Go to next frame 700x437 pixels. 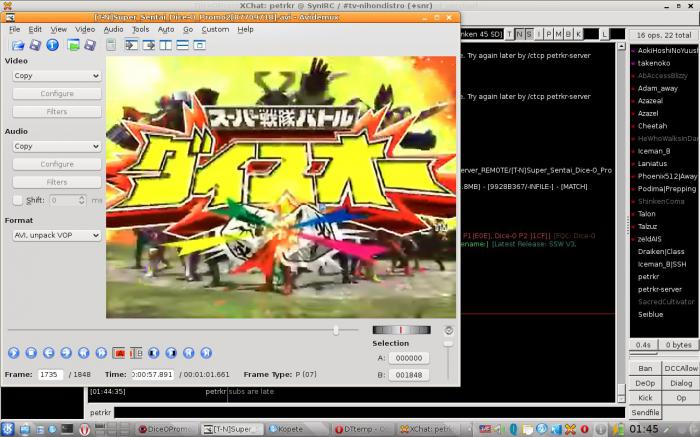(x=66, y=353)
